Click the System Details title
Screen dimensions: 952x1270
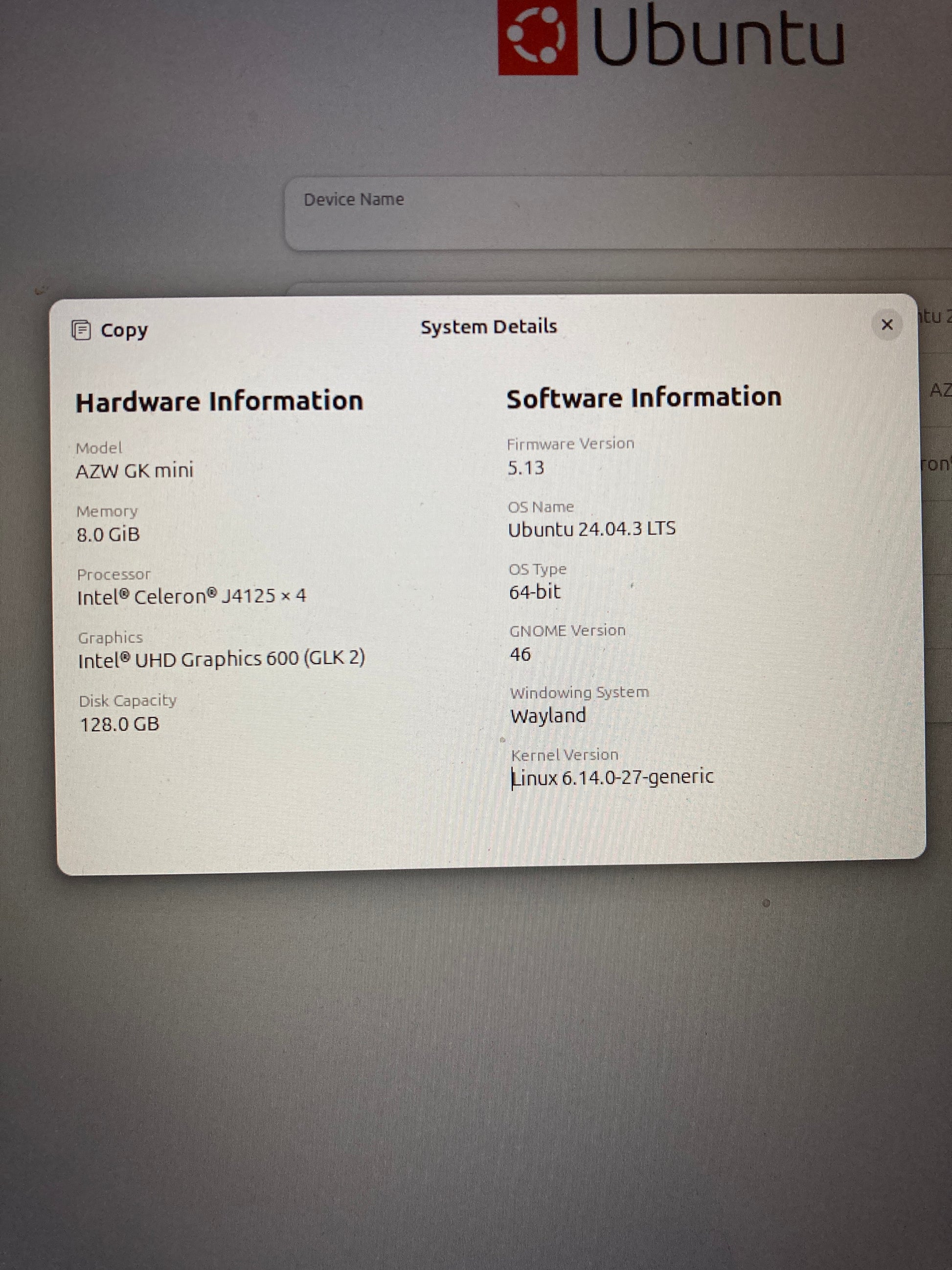coord(488,327)
